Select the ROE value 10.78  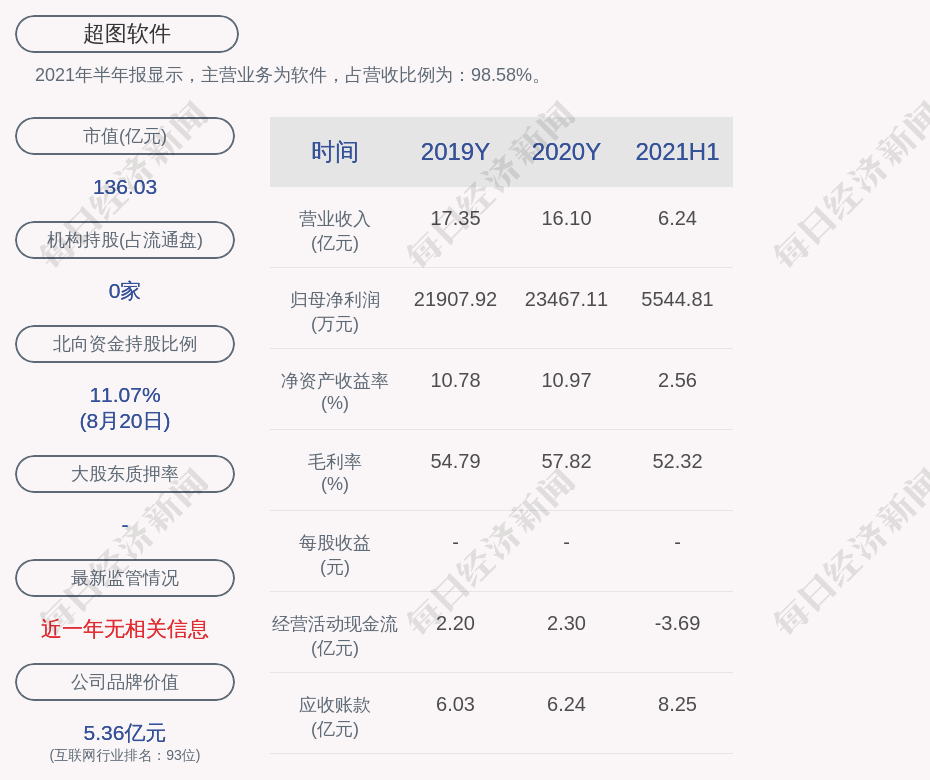[x=455, y=380]
